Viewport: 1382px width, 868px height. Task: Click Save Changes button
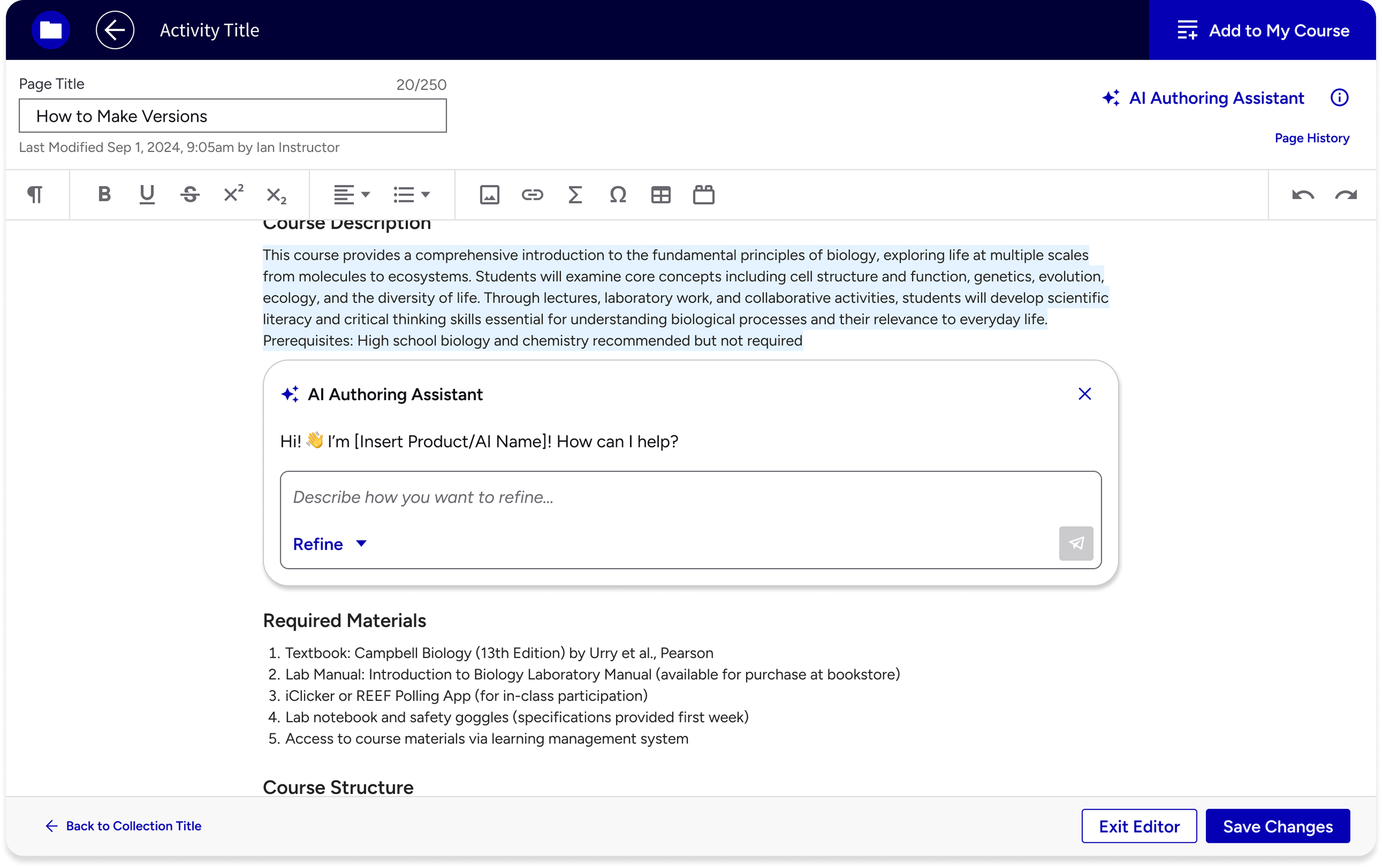[1278, 826]
